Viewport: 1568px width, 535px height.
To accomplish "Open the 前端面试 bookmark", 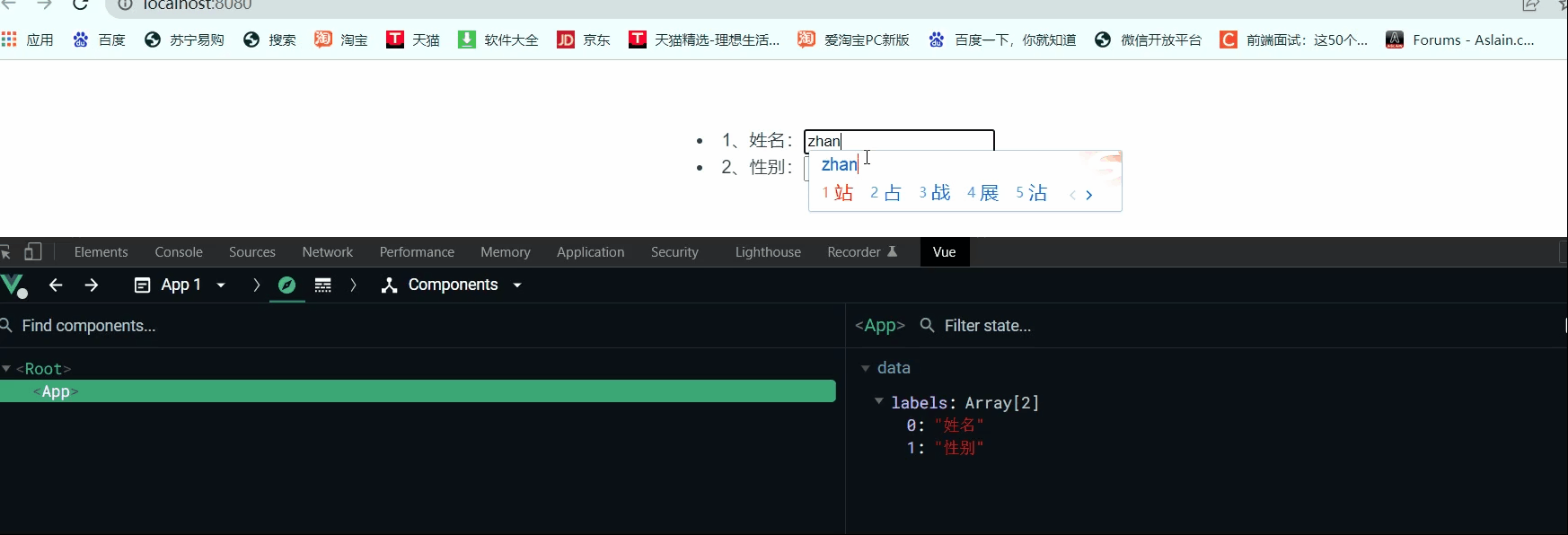I will (1294, 39).
